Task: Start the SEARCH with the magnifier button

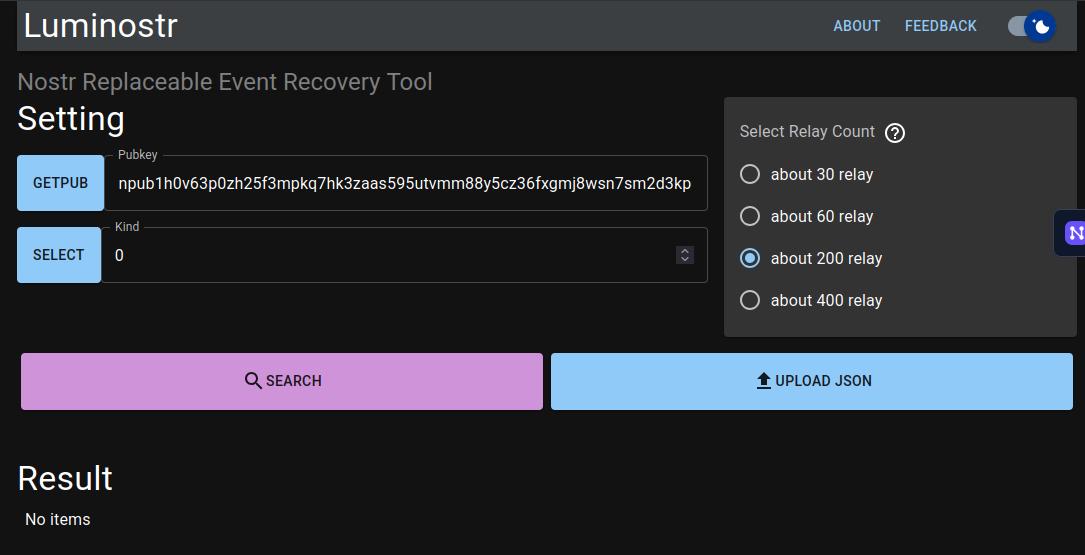Action: click(282, 381)
